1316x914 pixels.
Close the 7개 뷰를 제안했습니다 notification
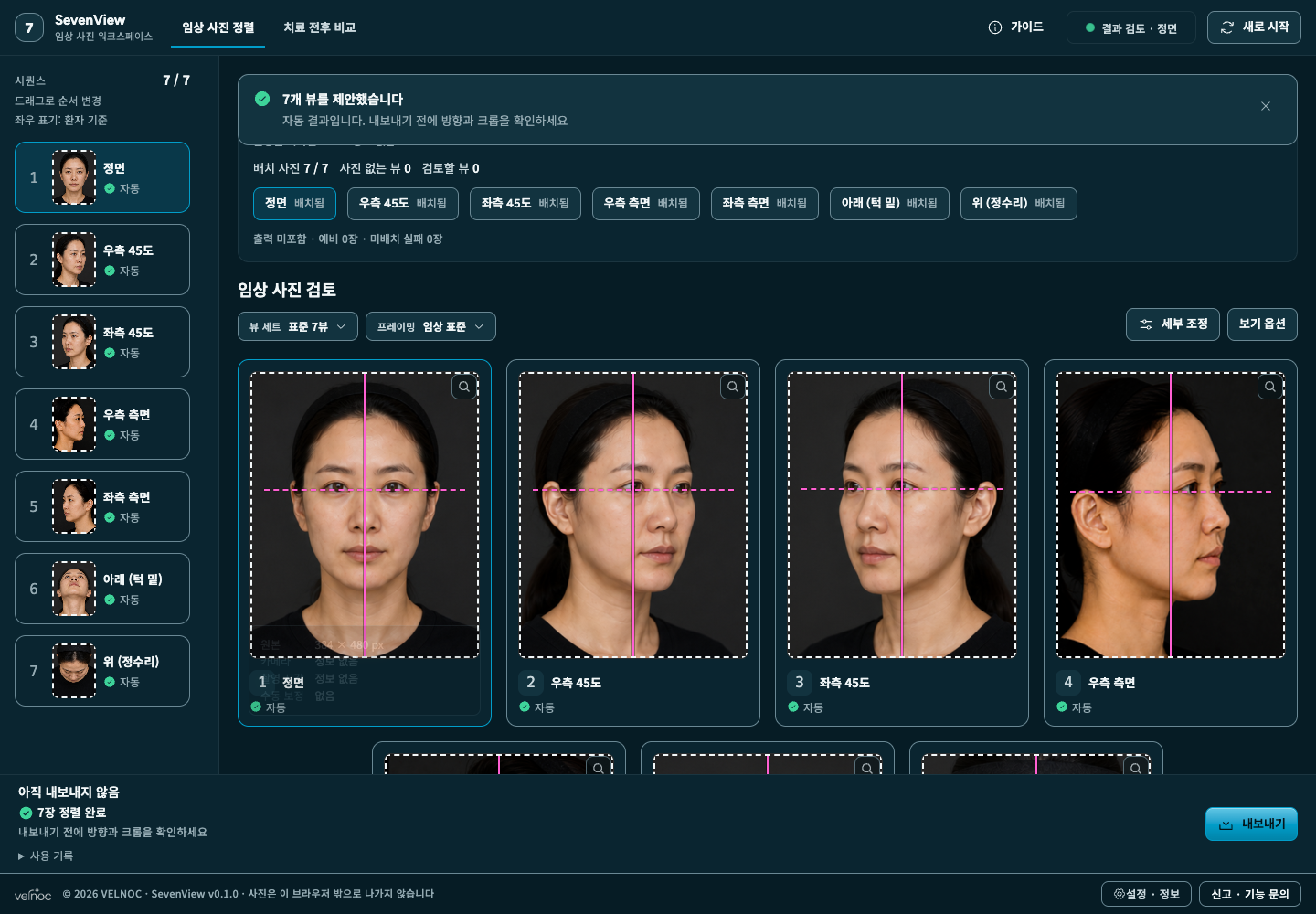point(1266,106)
